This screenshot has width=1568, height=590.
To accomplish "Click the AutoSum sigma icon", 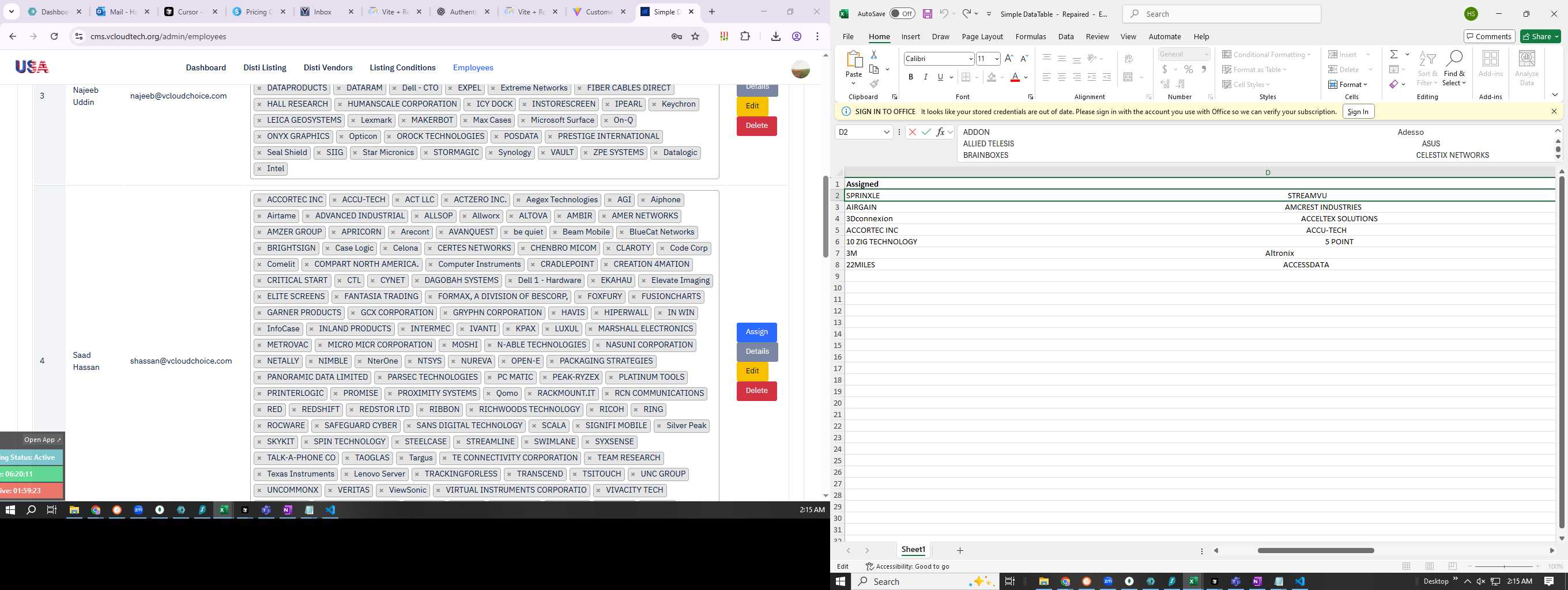I will pyautogui.click(x=1393, y=54).
